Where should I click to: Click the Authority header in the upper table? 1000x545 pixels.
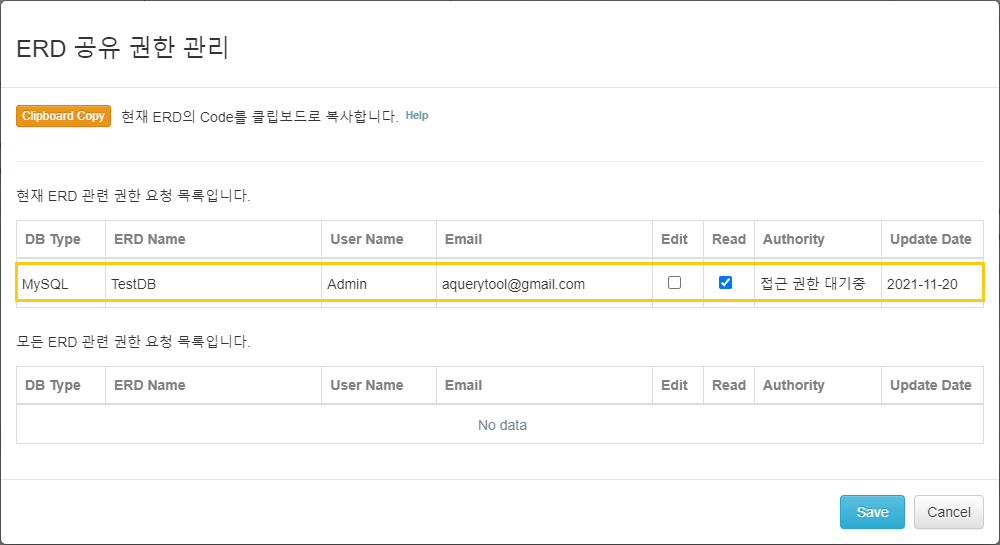tap(793, 239)
